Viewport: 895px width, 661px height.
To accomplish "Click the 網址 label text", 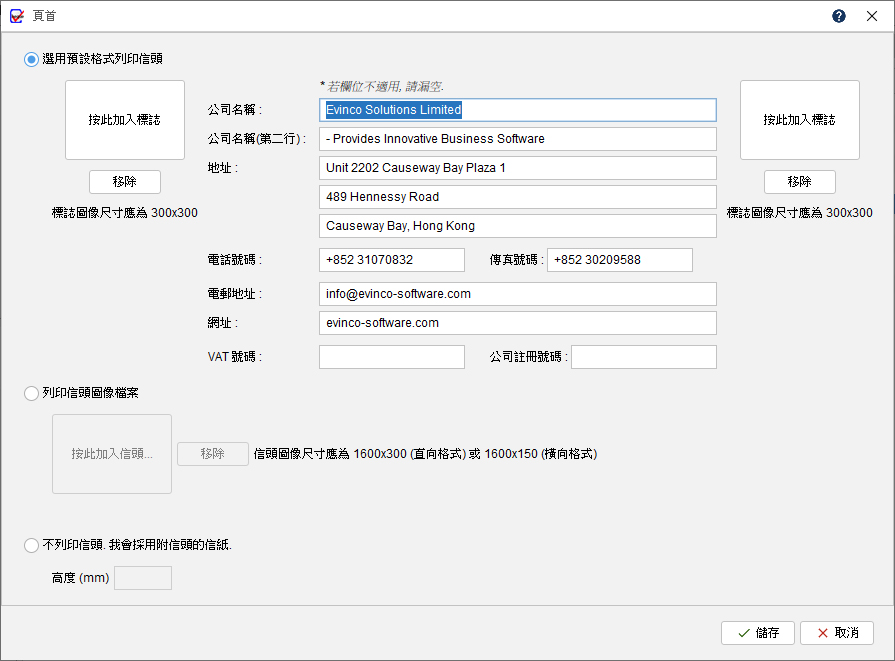I will [x=223, y=323].
